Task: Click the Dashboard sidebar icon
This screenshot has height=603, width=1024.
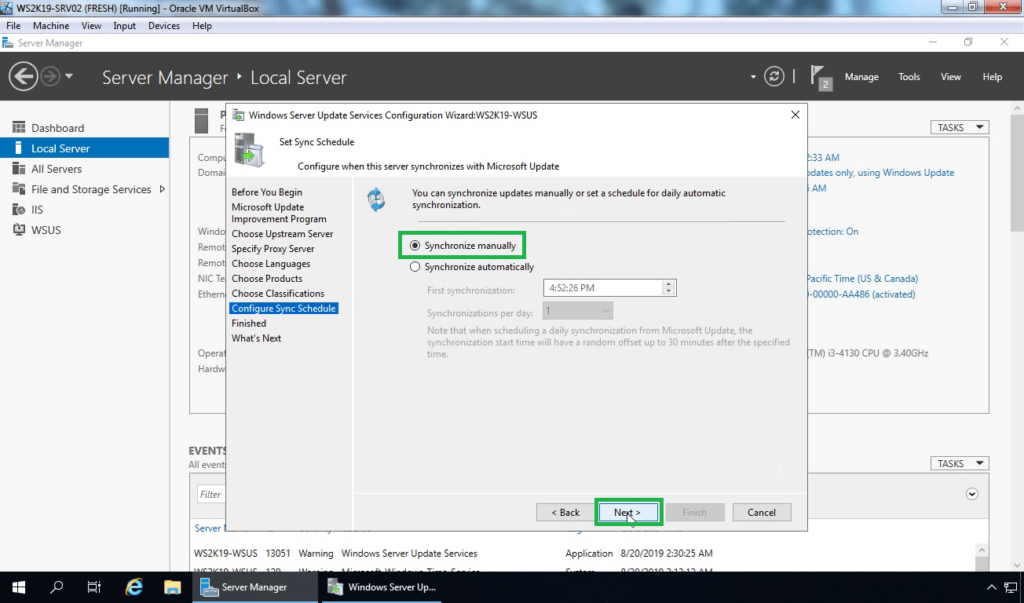Action: click(x=18, y=127)
